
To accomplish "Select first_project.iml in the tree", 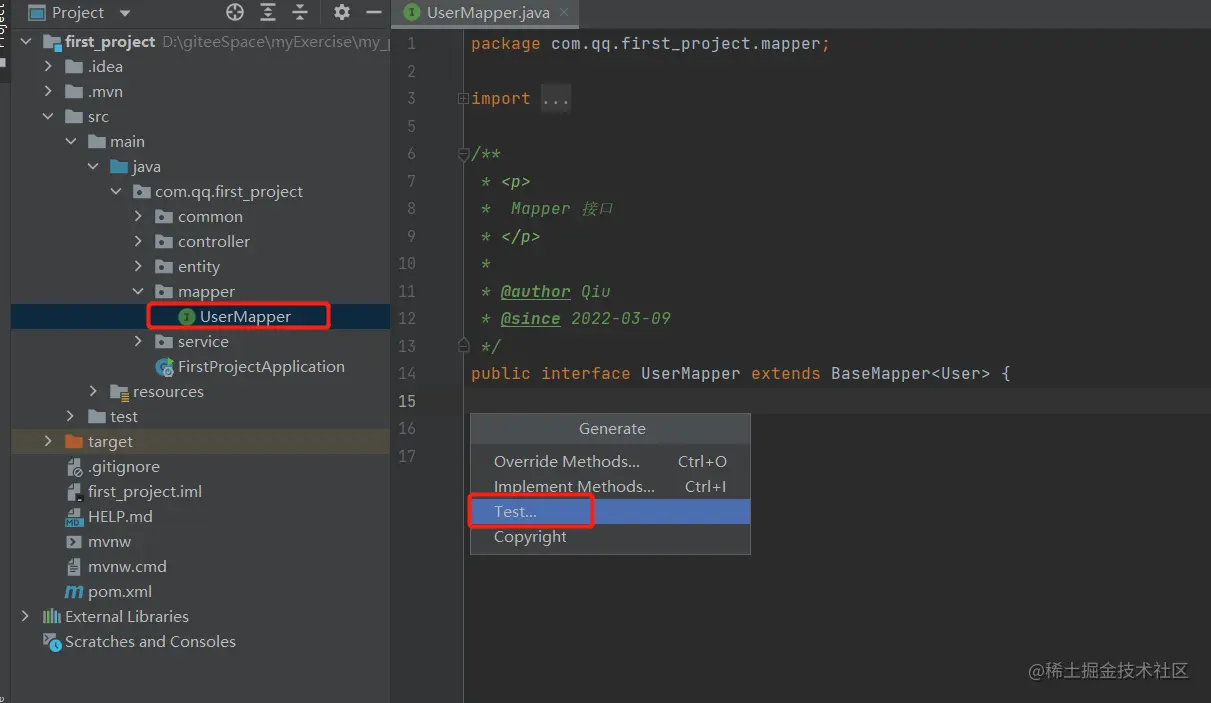I will [145, 492].
